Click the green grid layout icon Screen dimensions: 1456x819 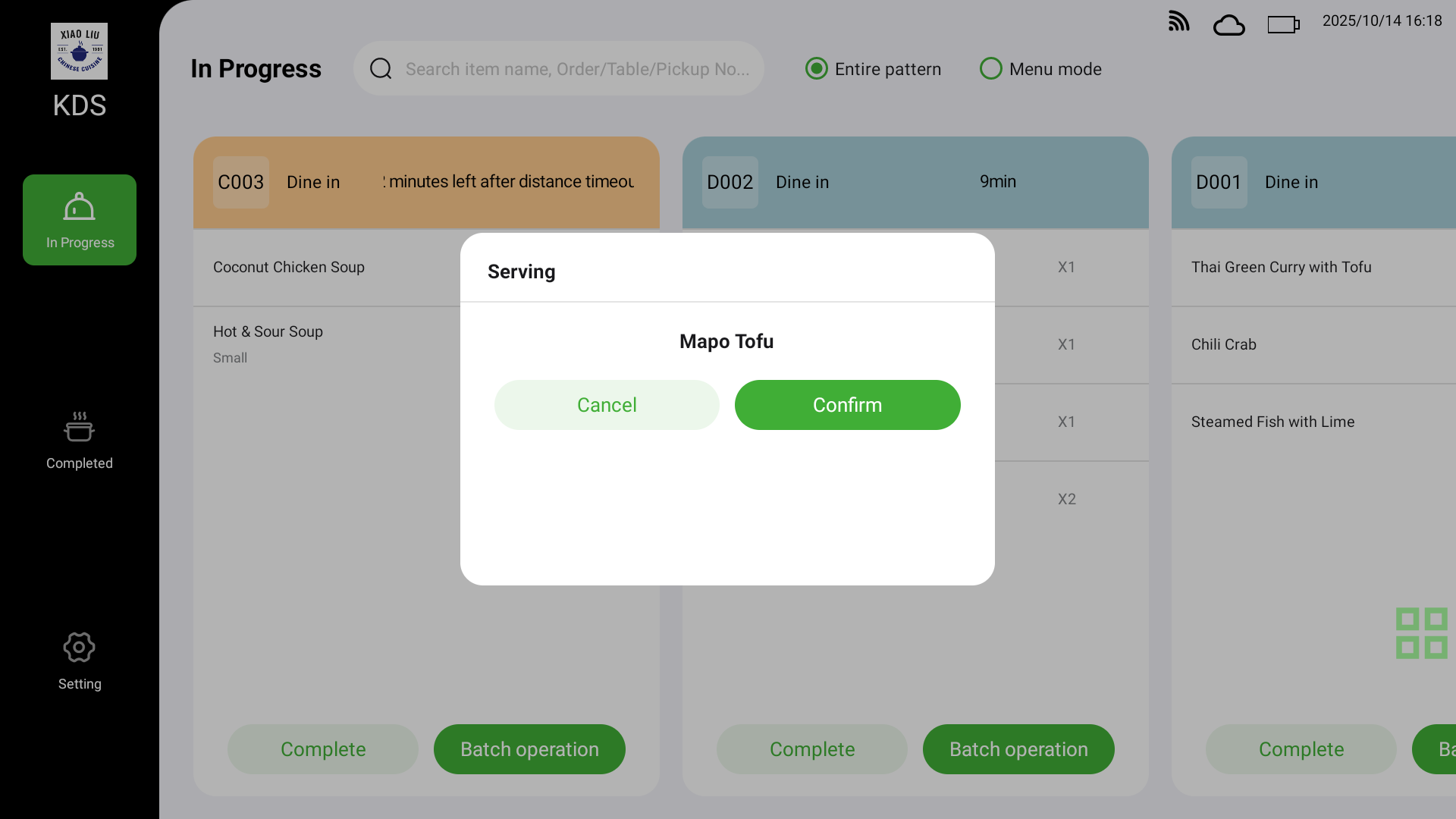1421,633
